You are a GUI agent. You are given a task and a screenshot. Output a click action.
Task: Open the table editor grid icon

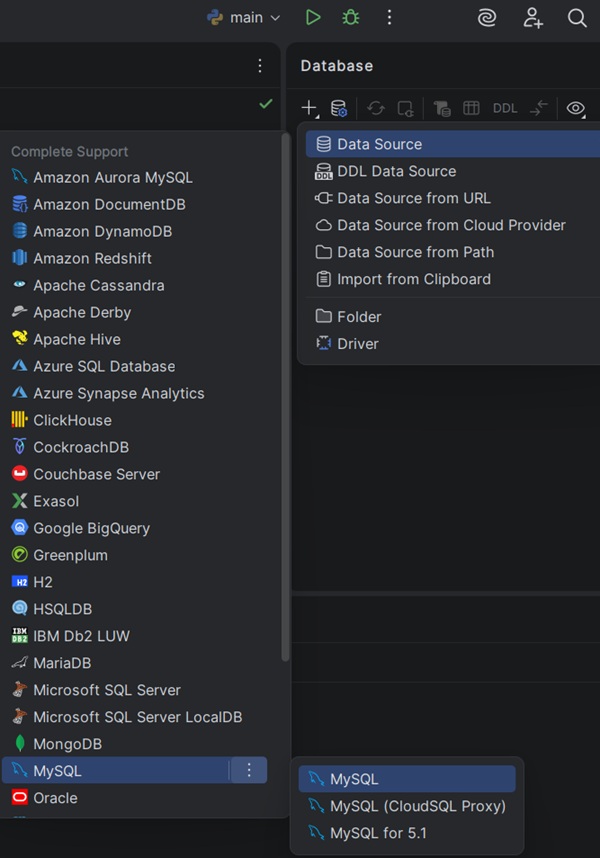[x=471, y=108]
